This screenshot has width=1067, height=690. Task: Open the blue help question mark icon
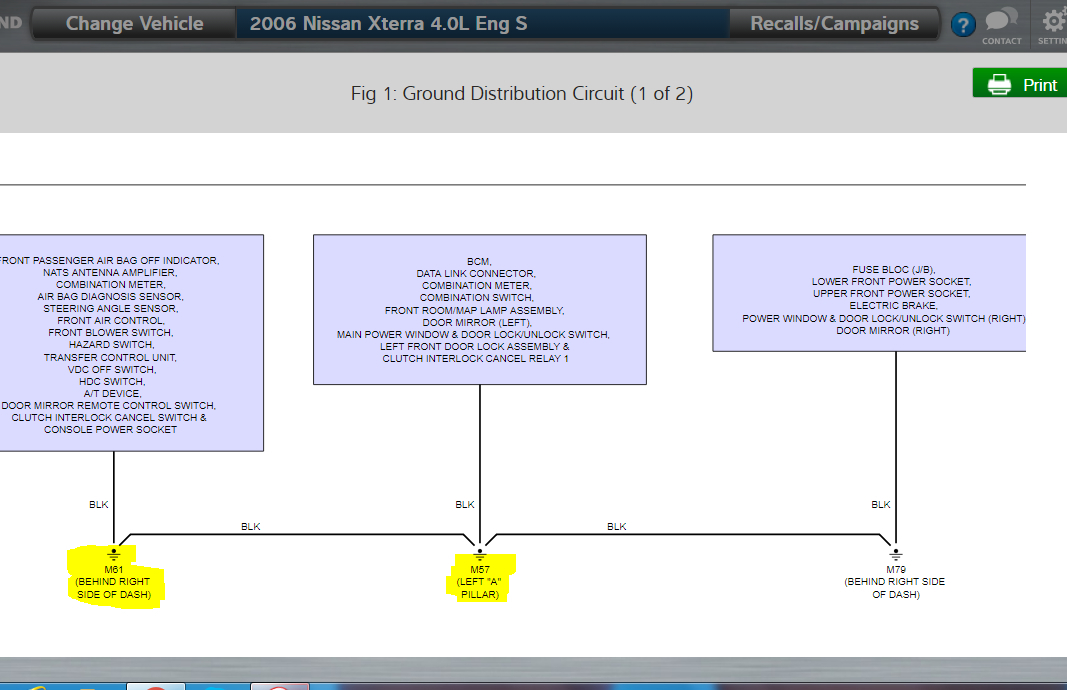pos(963,25)
